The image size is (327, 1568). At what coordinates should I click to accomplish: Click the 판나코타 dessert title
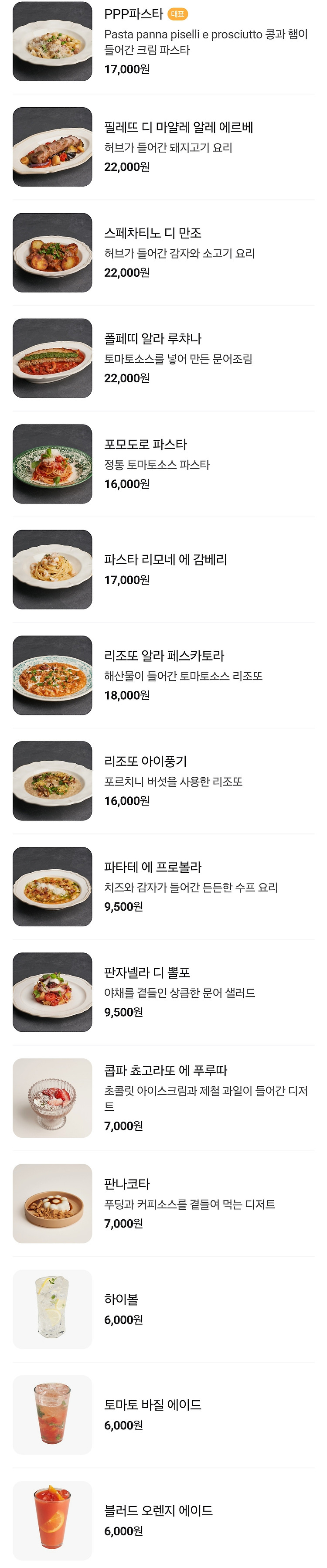(127, 1184)
